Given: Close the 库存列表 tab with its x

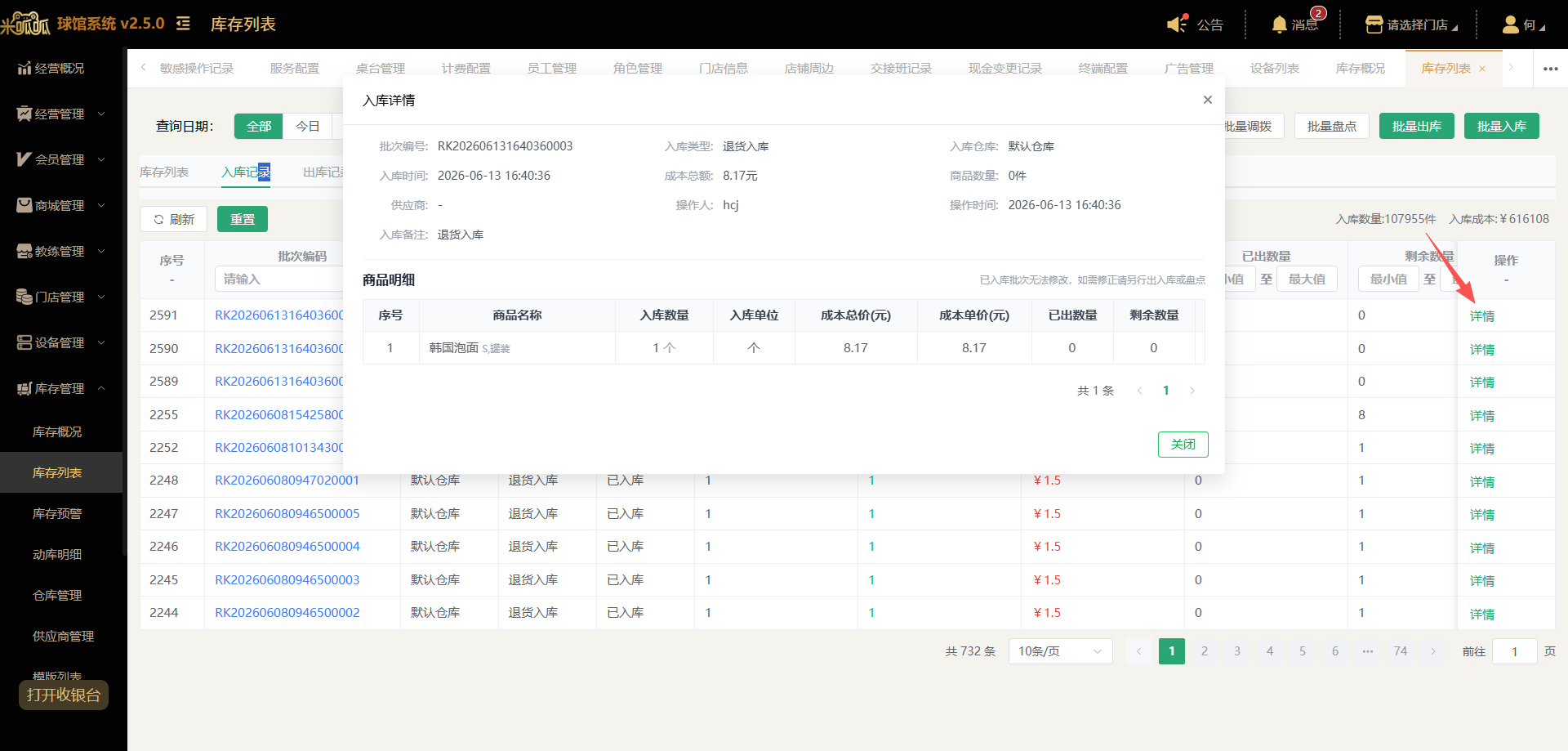Looking at the screenshot, I should click(x=1482, y=69).
